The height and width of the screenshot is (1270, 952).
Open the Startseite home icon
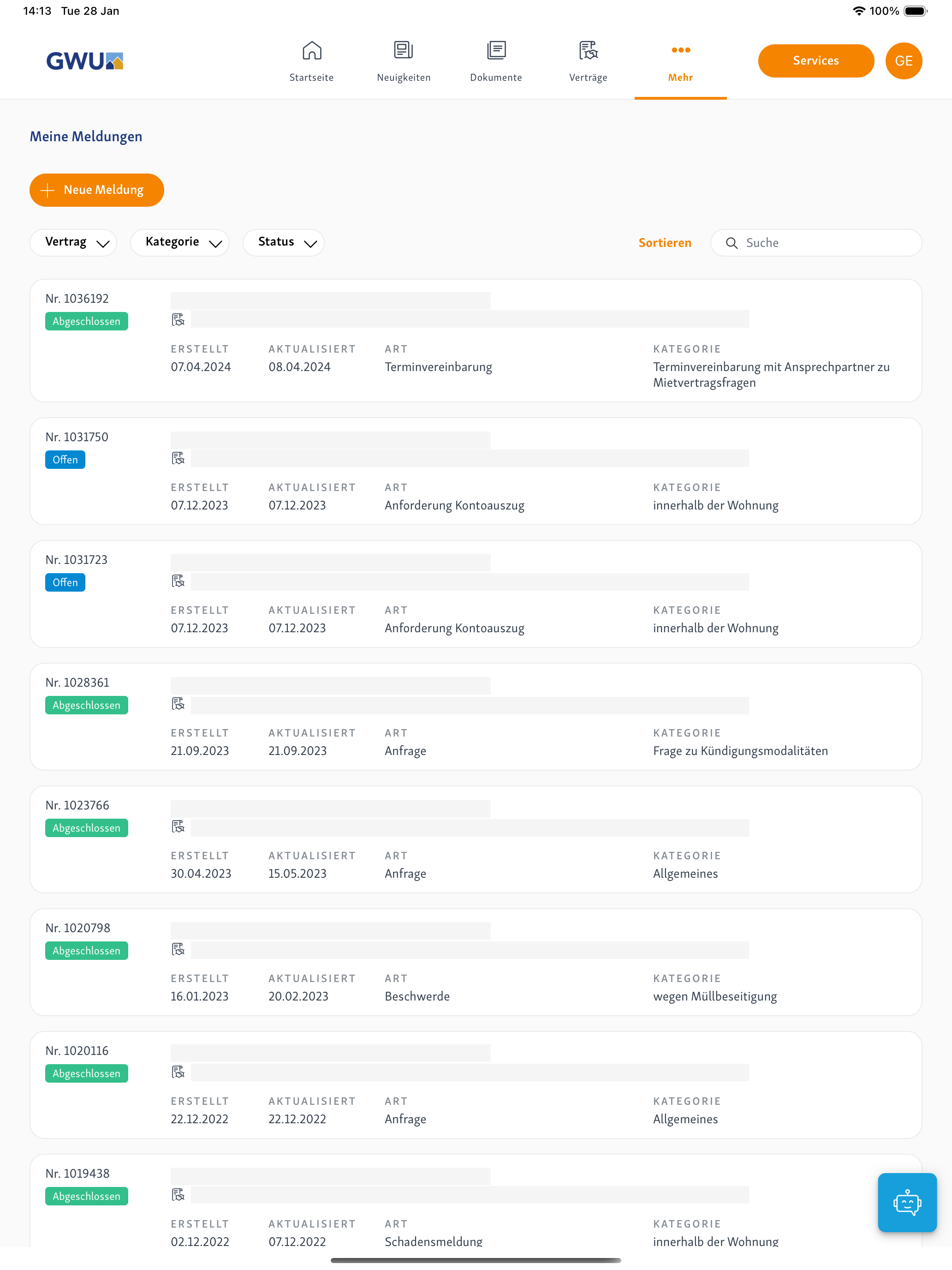[x=312, y=50]
